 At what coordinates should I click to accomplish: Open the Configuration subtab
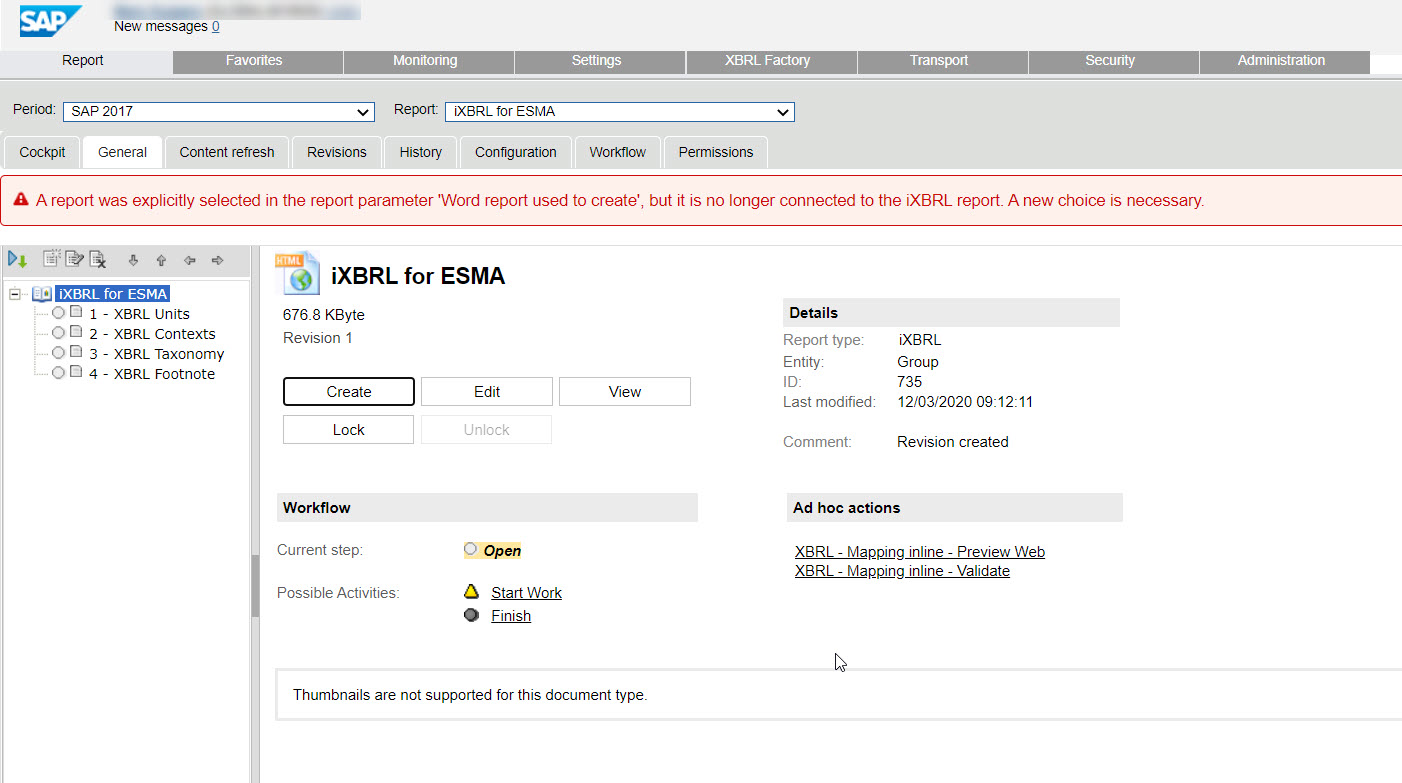tap(516, 153)
